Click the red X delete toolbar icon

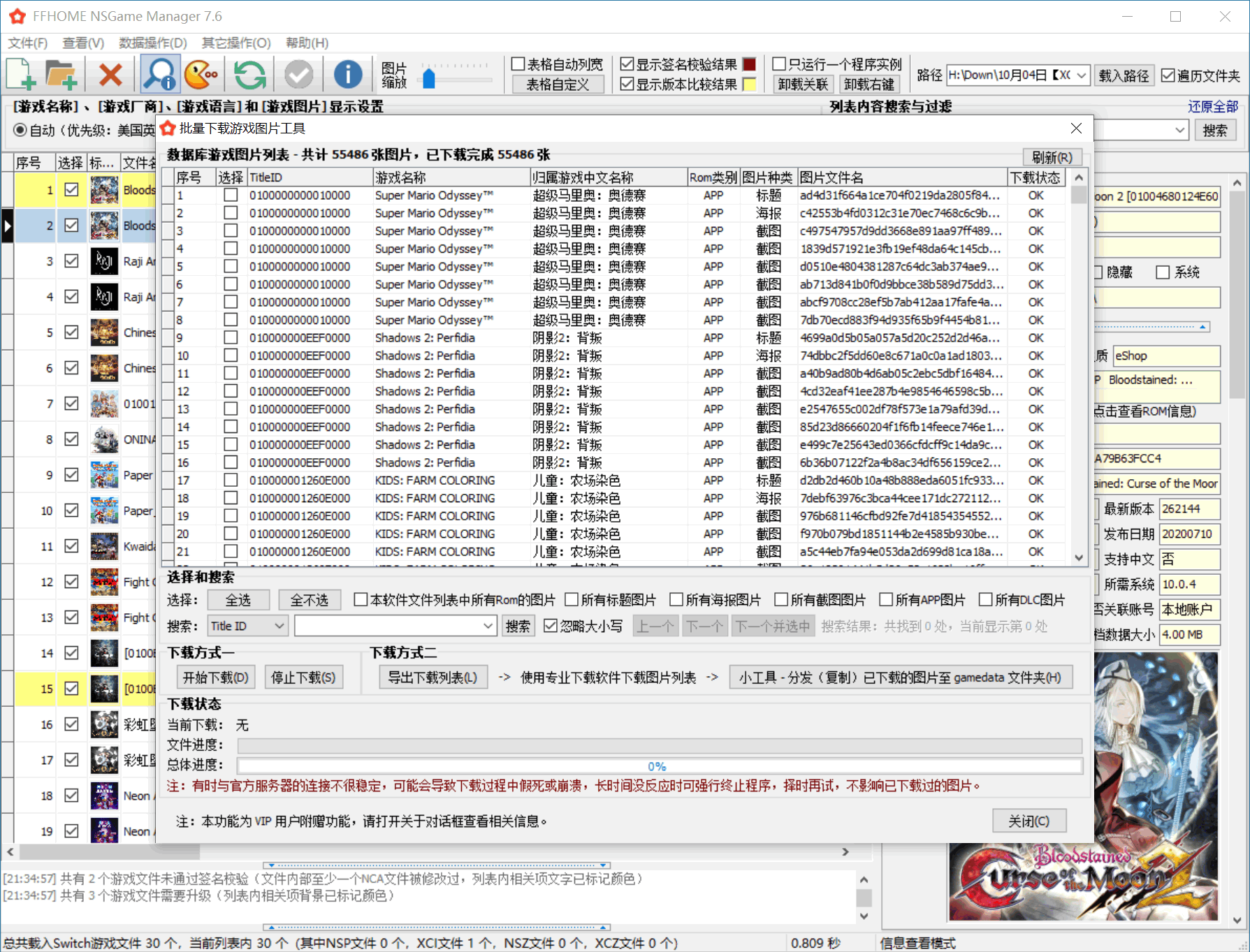point(110,75)
